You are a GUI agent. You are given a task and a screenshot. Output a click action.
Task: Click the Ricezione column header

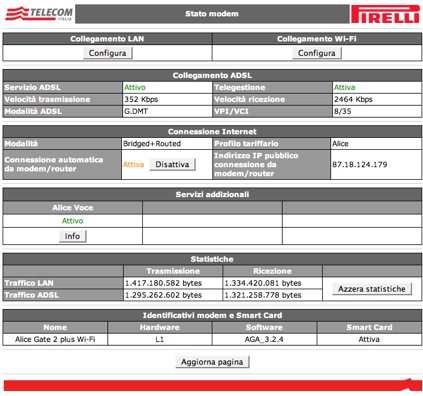272,271
